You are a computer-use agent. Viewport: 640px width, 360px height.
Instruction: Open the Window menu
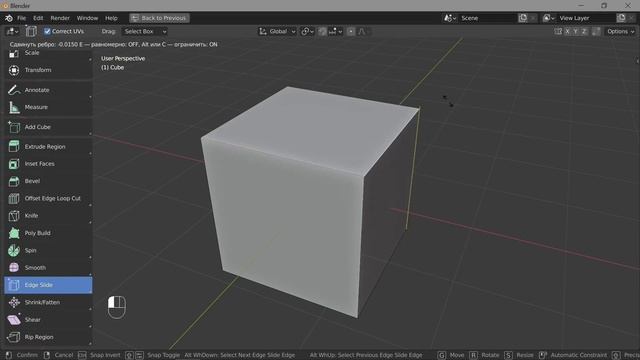[87, 18]
